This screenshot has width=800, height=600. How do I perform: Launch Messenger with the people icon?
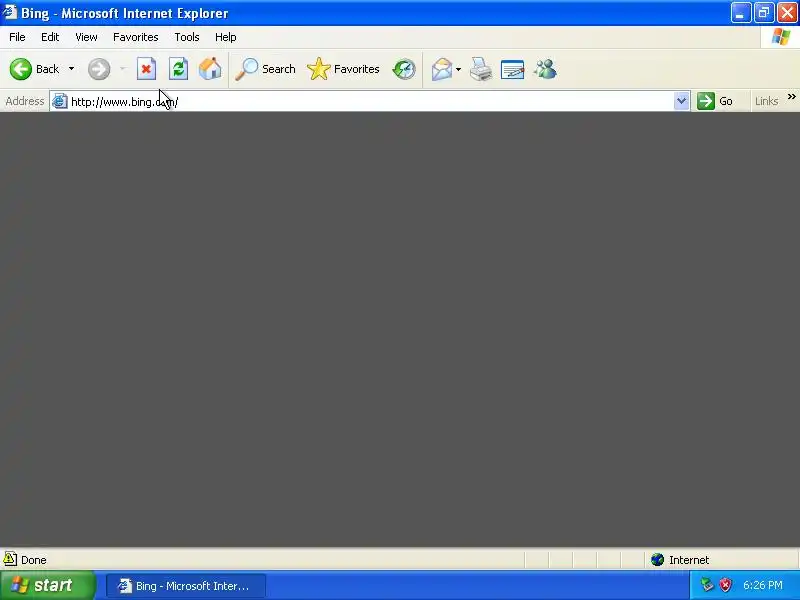point(545,69)
